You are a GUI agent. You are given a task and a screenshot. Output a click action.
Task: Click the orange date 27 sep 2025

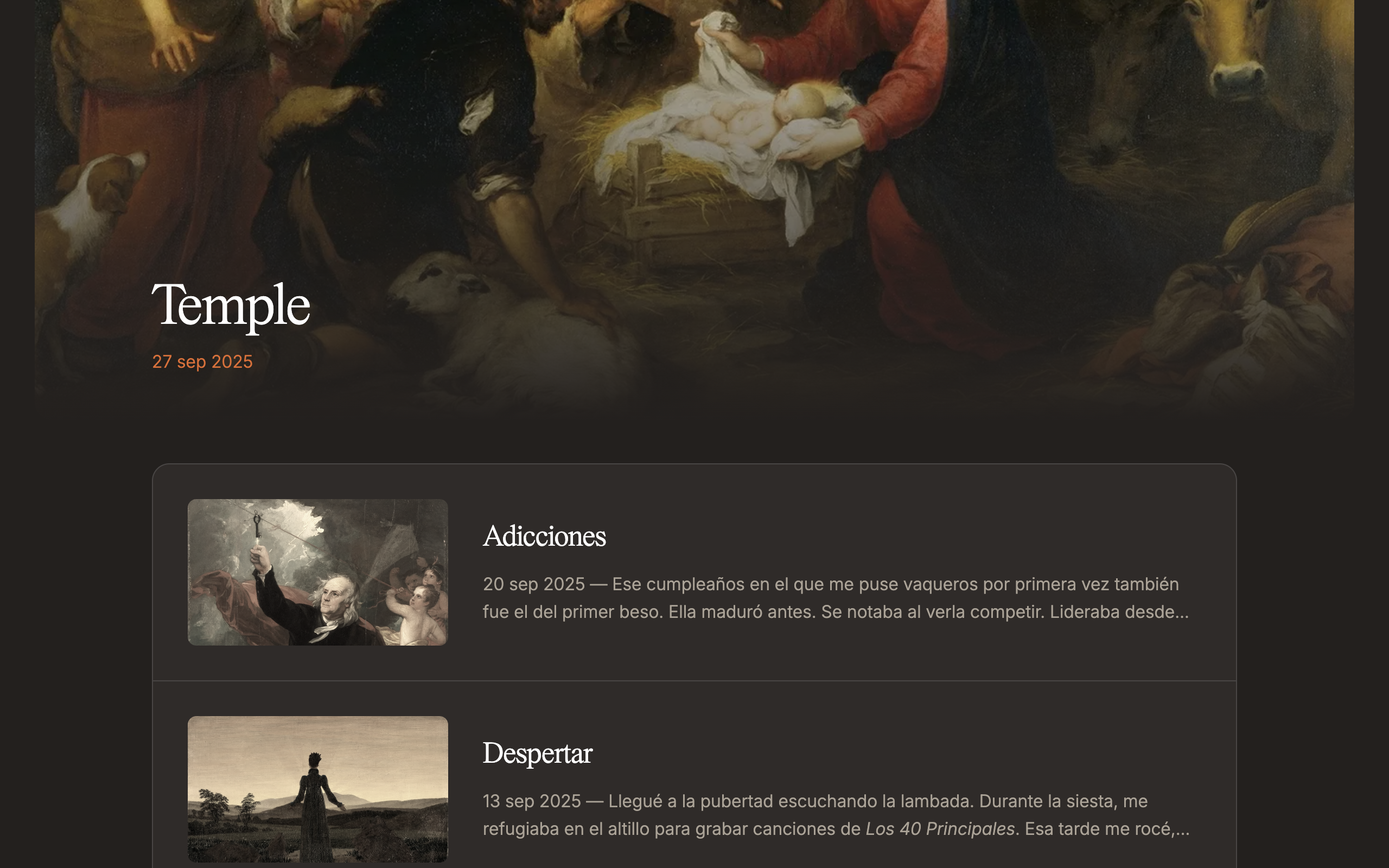point(202,362)
